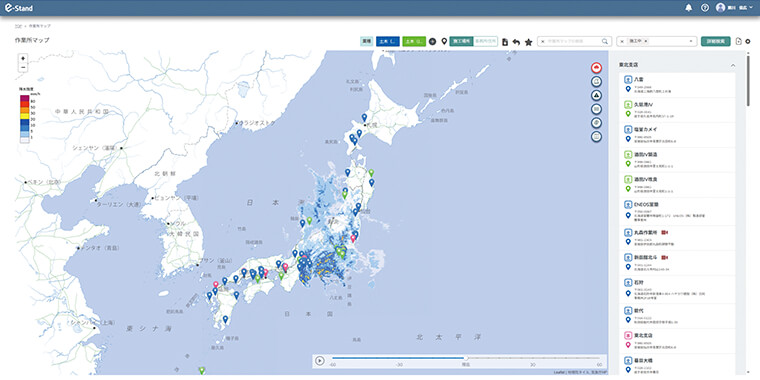Jump timeline to the -30 mark
The image size is (760, 380).
coord(399,364)
